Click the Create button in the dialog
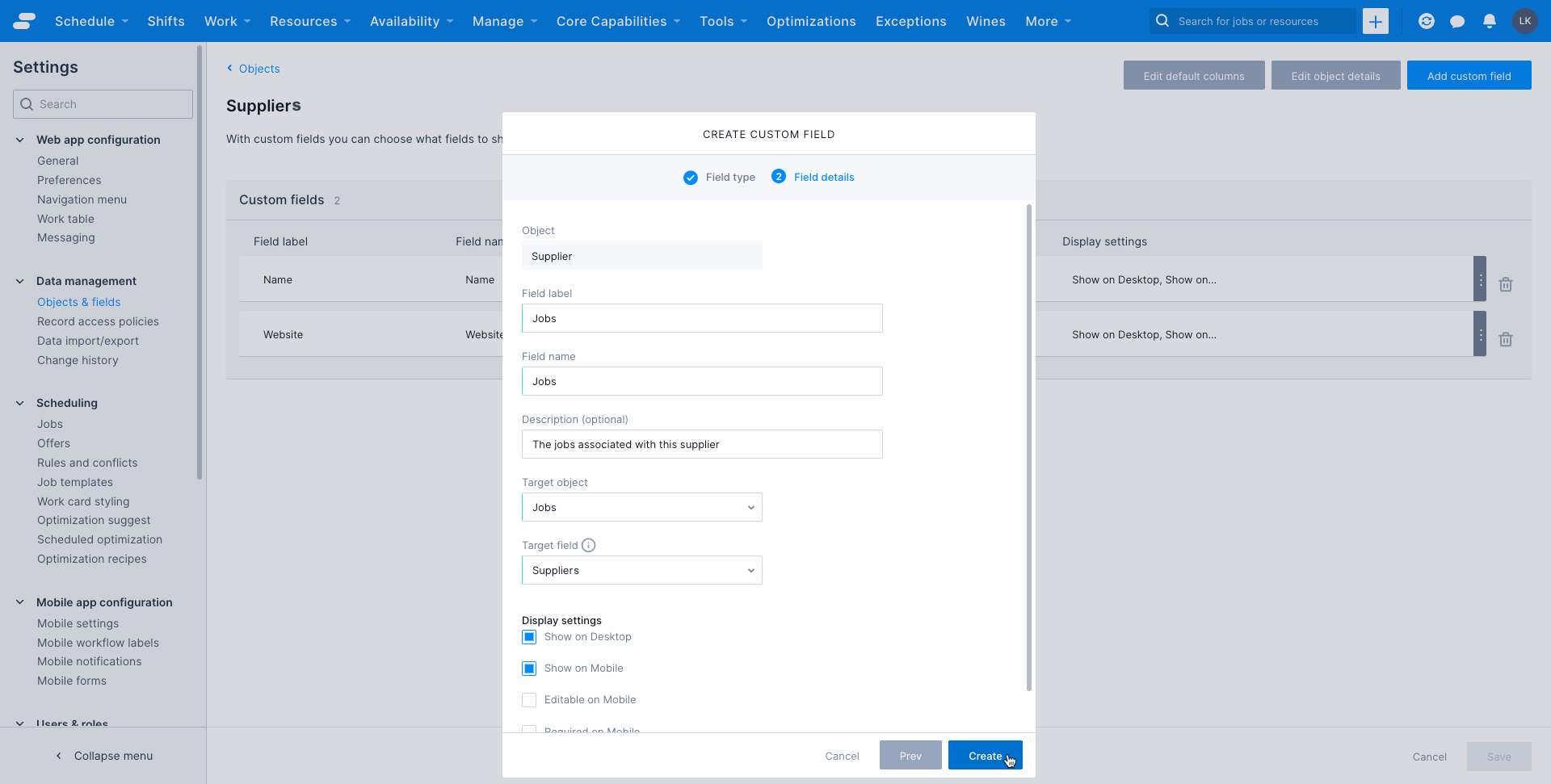This screenshot has height=784, width=1551. tap(985, 755)
